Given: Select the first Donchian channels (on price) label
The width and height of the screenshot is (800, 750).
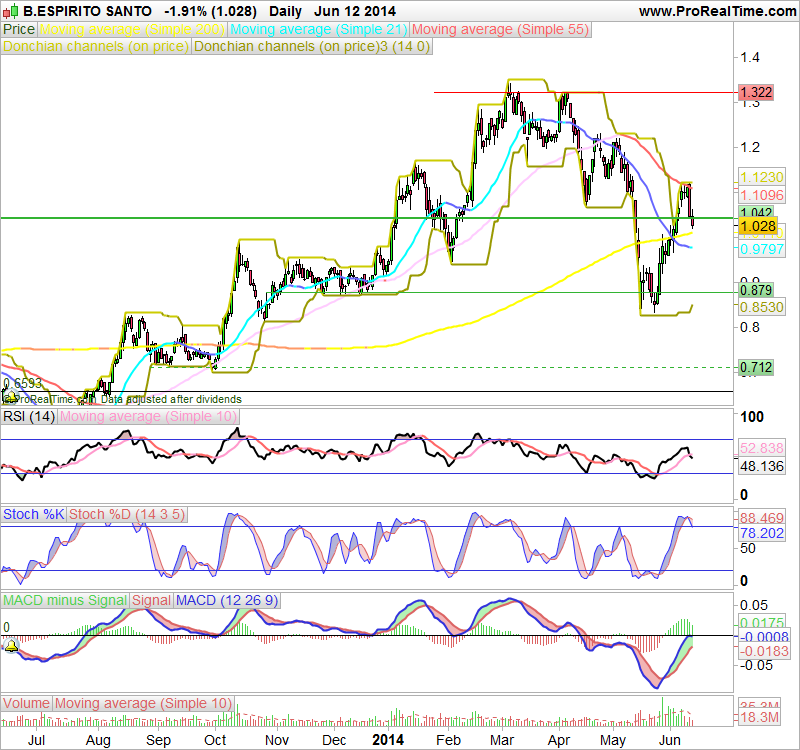Looking at the screenshot, I should coord(96,46).
